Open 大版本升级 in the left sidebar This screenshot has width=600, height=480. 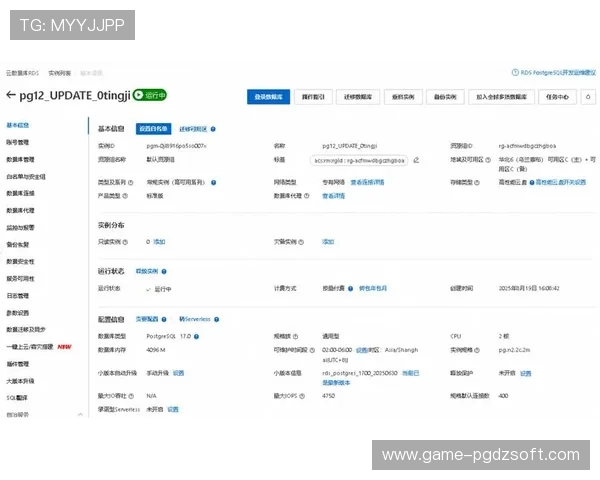[20, 381]
